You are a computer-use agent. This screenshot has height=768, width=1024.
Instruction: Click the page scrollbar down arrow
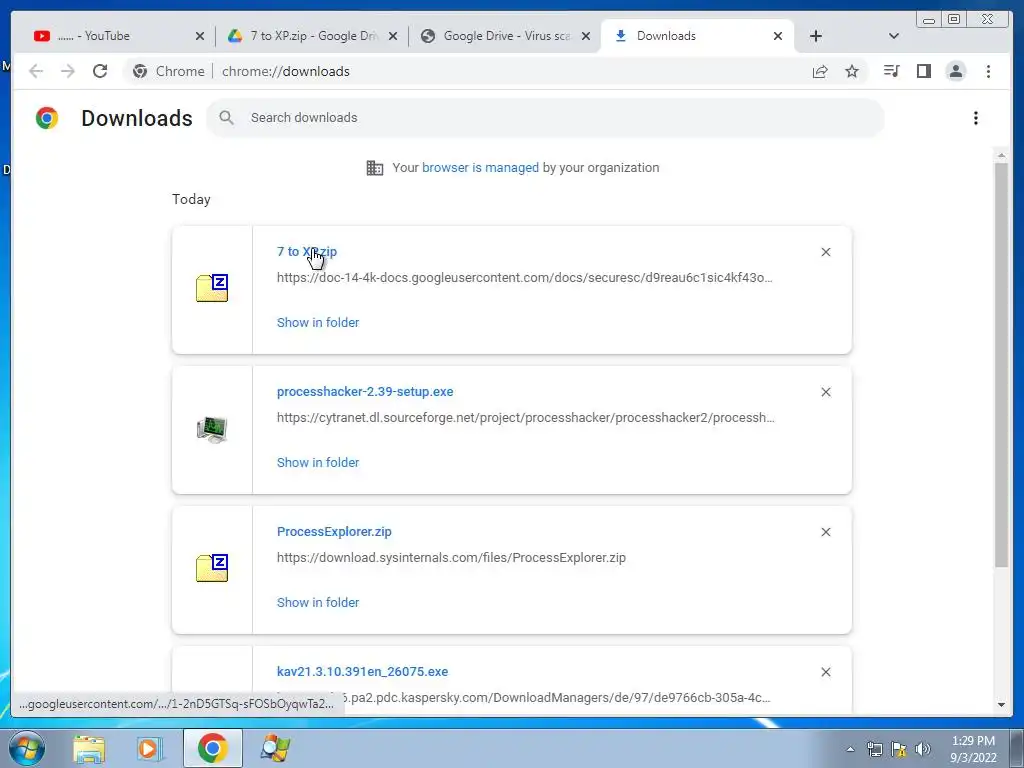point(1001,705)
